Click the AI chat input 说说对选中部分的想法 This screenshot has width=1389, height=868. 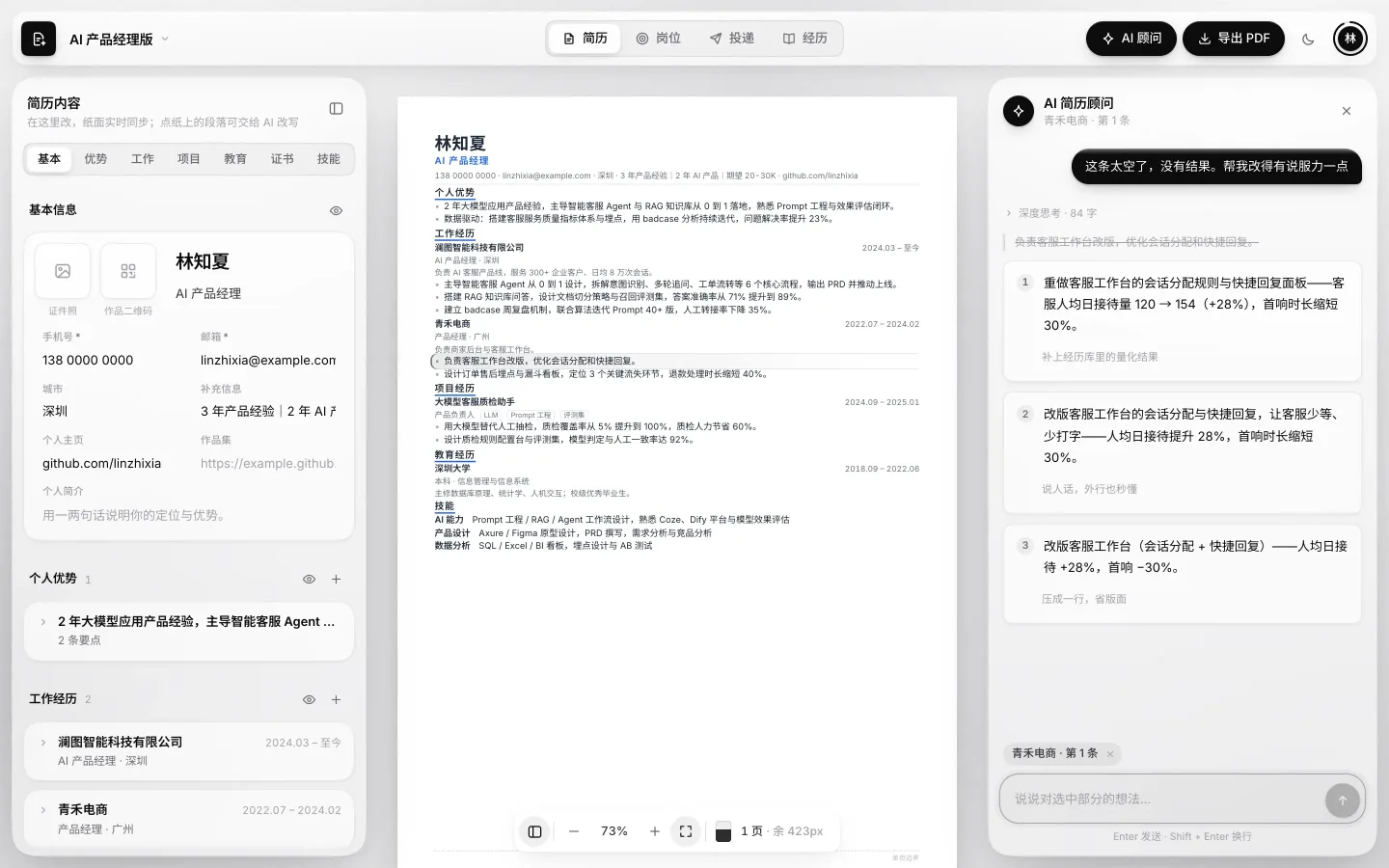pyautogui.click(x=1163, y=800)
